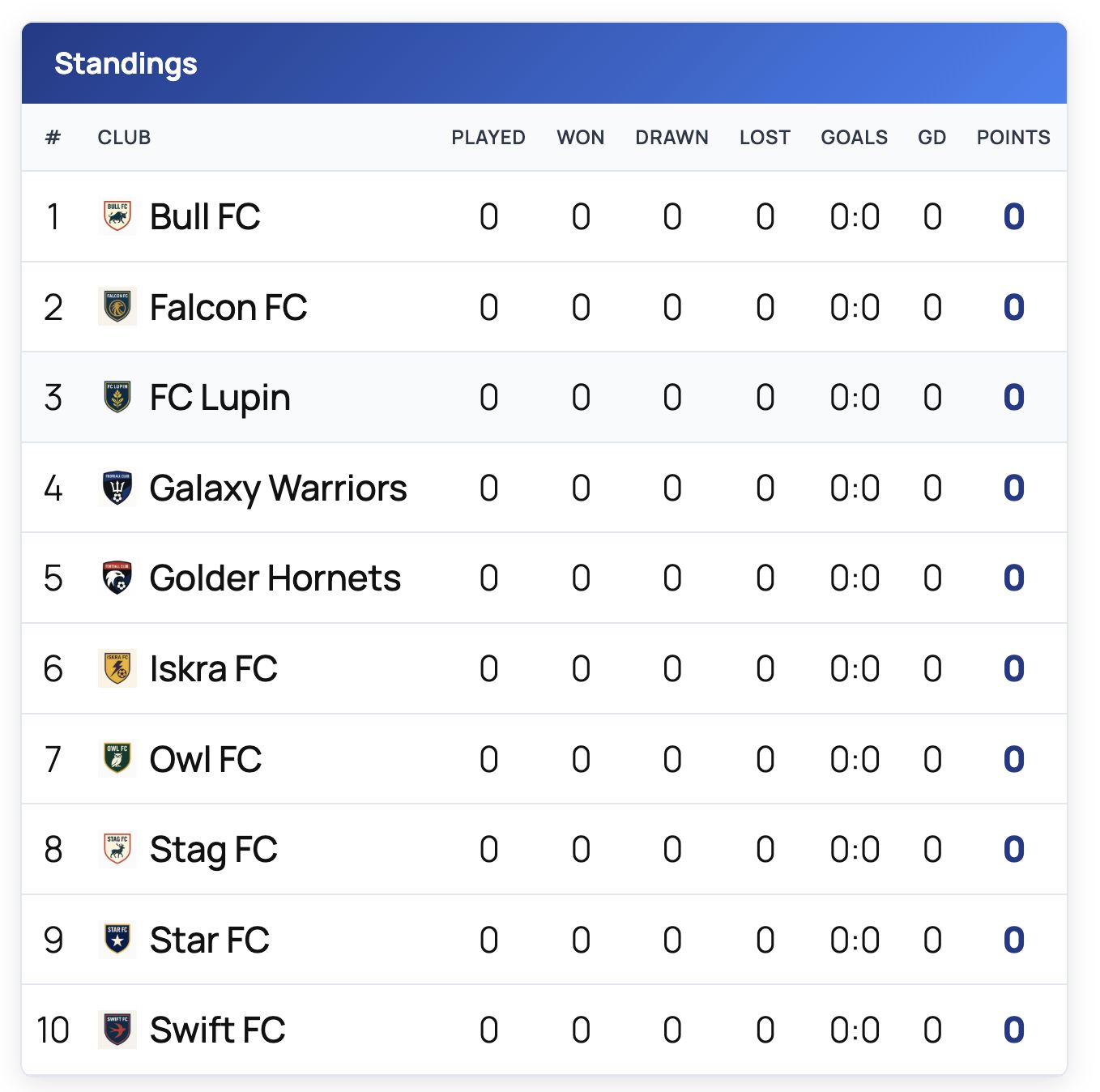
Task: Click the Falcon FC club crest icon
Action: click(x=117, y=307)
